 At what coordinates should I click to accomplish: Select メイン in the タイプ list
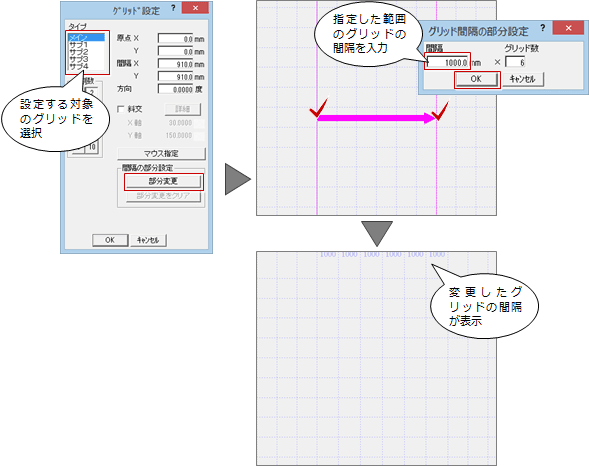click(x=86, y=38)
